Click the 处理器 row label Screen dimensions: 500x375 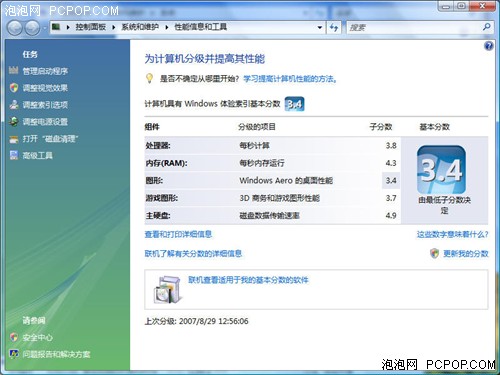pyautogui.click(x=158, y=146)
